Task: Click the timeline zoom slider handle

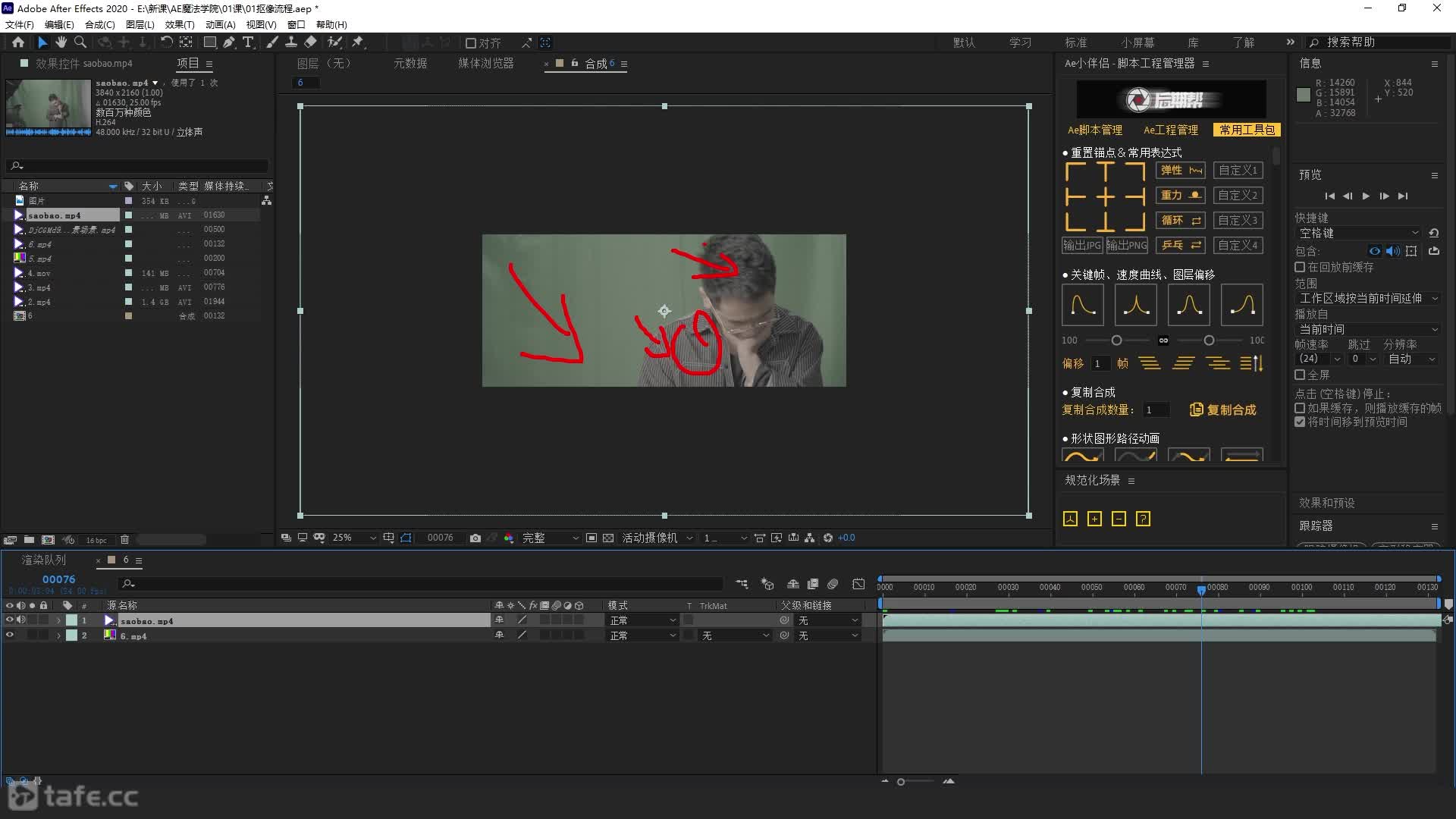Action: [901, 782]
